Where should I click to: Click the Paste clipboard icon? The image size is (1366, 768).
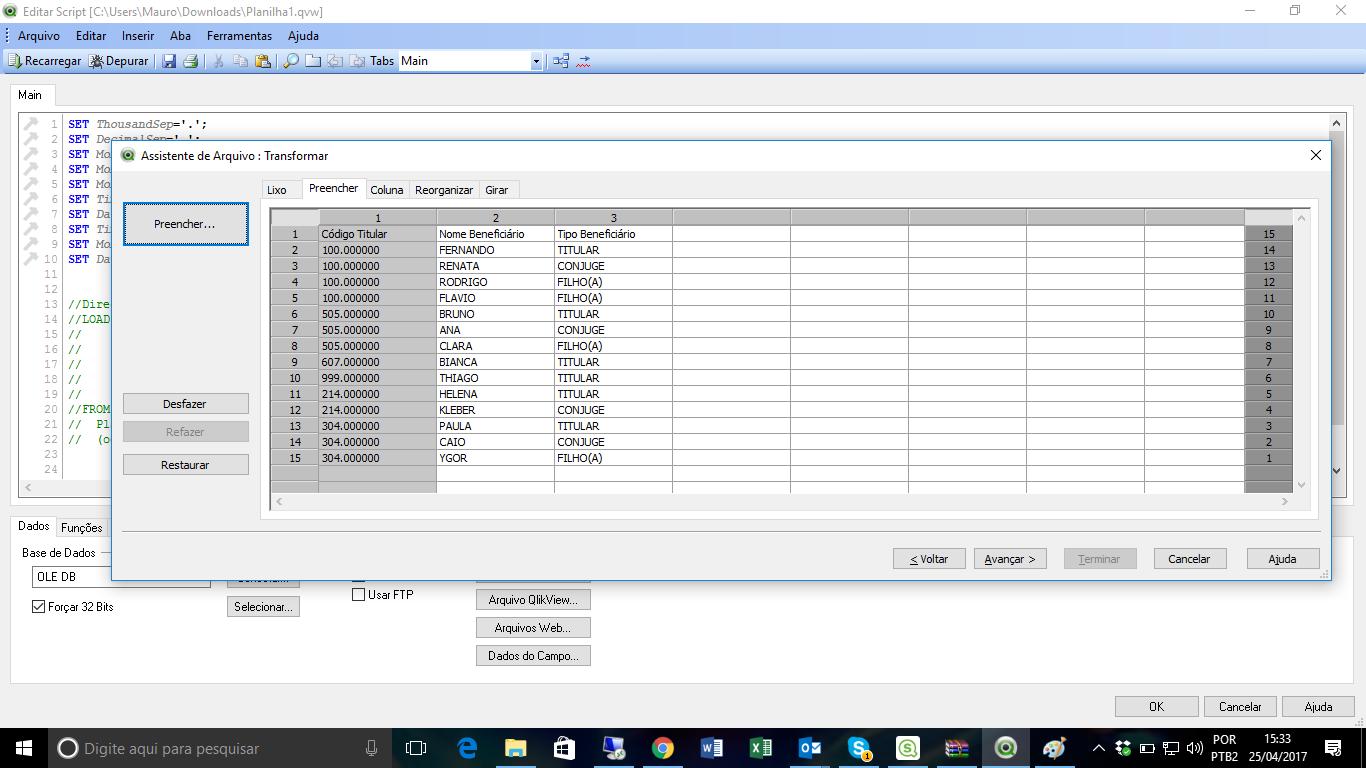263,61
